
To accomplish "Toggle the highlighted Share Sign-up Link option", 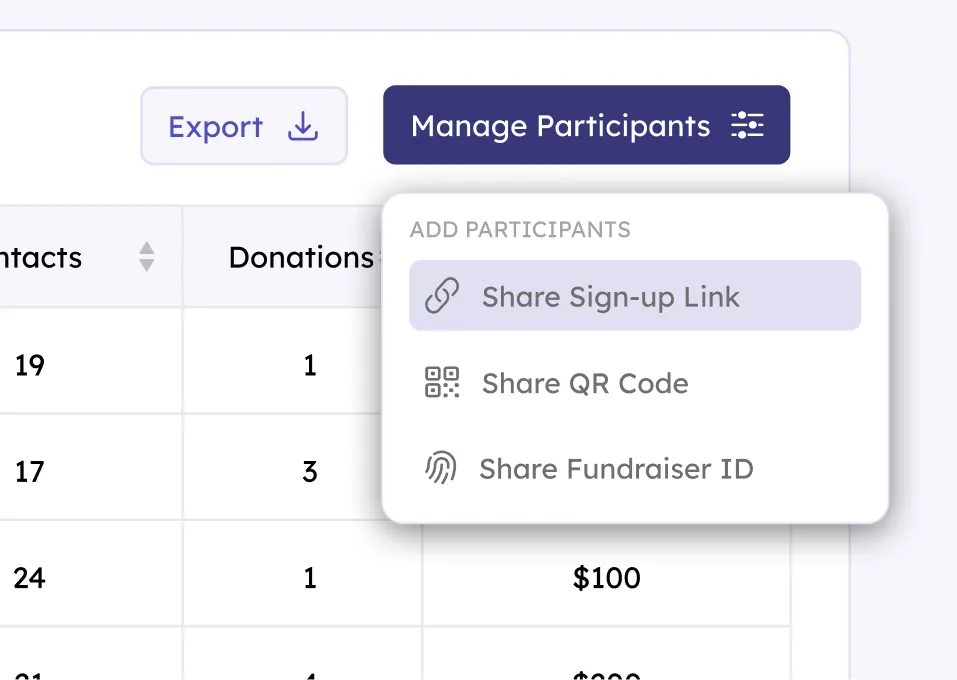I will 634,295.
